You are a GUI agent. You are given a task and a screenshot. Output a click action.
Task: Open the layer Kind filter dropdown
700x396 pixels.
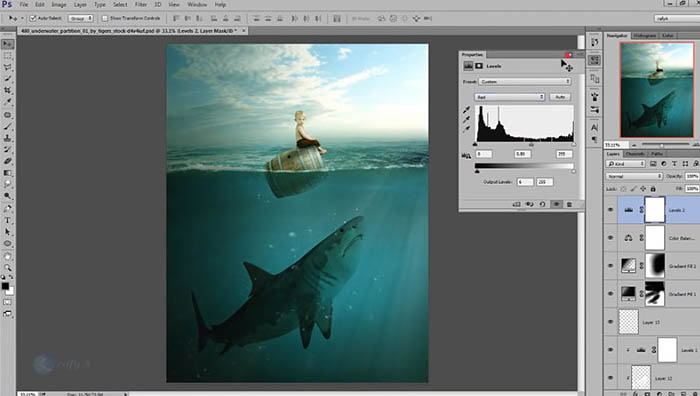pos(626,164)
